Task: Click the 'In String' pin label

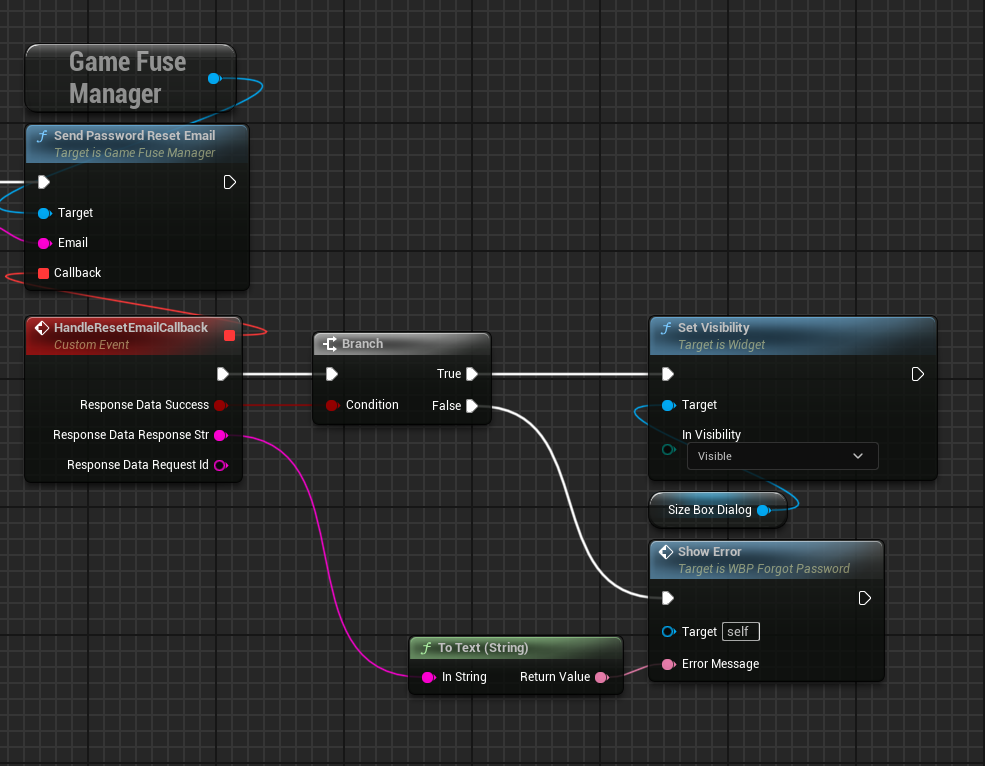Action: (x=464, y=677)
